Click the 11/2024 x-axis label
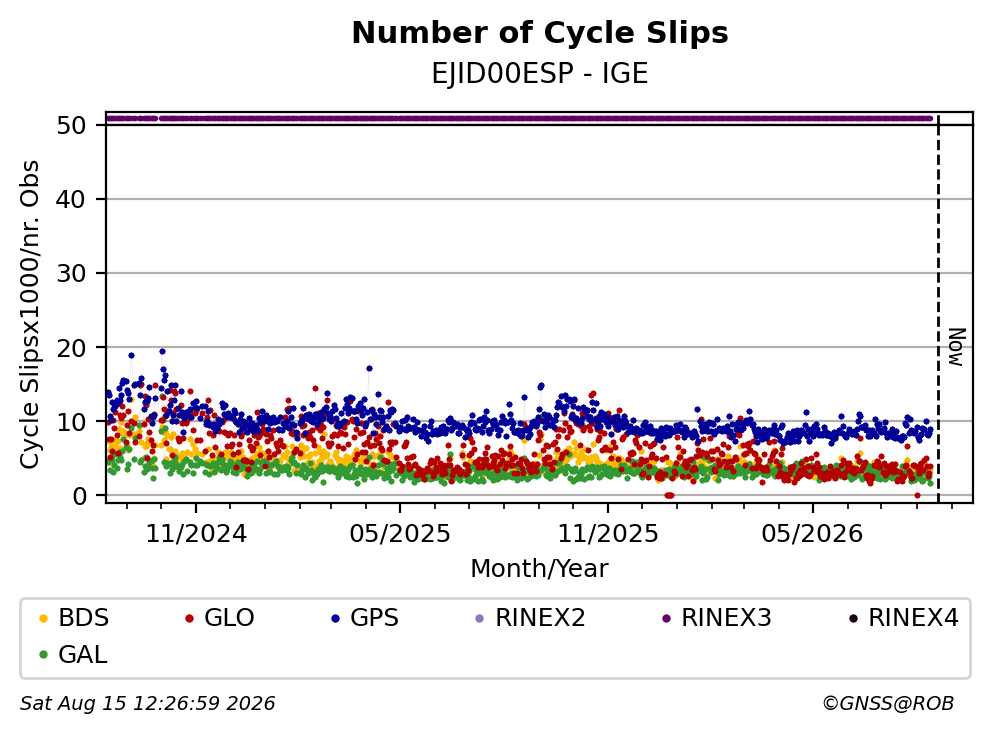This screenshot has height=734, width=992. [x=196, y=534]
